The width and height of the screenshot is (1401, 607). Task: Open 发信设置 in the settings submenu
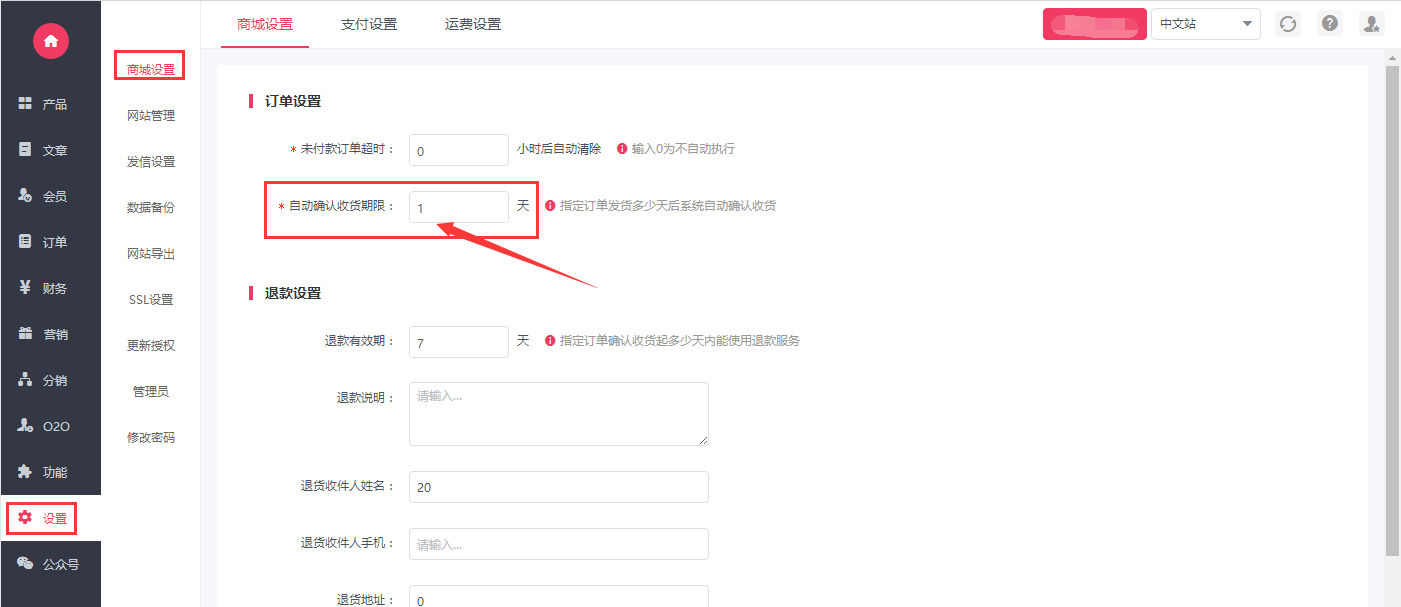(x=151, y=162)
